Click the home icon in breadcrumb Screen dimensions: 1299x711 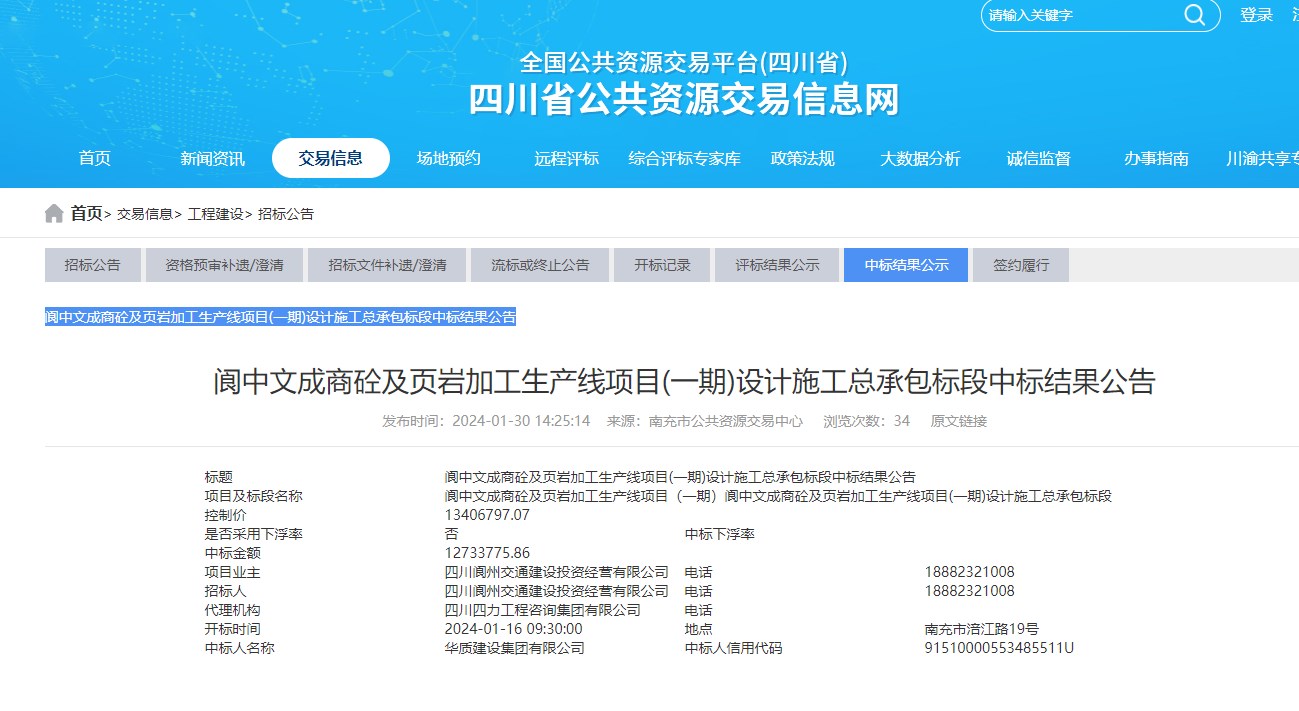54,214
